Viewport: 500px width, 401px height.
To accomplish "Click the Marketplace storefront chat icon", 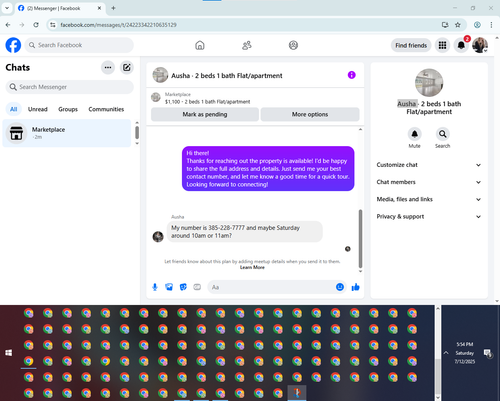I will coord(16,133).
